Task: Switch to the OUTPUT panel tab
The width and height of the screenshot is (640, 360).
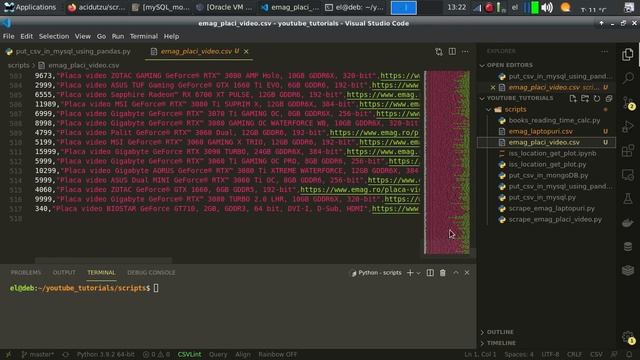Action: click(x=64, y=273)
